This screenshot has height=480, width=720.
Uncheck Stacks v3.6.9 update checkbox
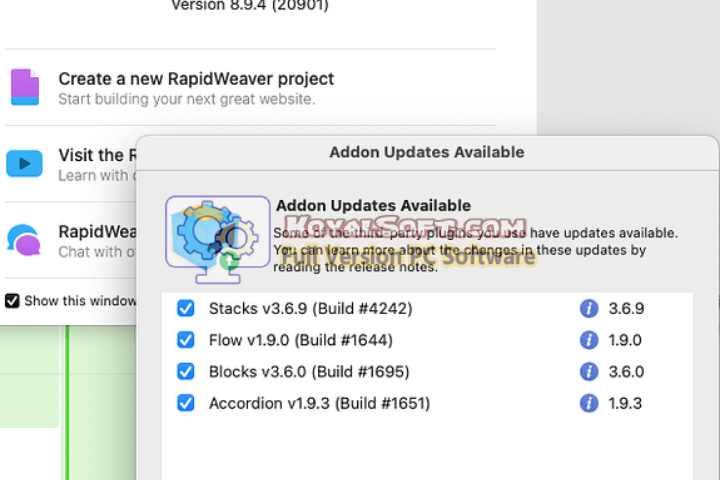coord(186,308)
